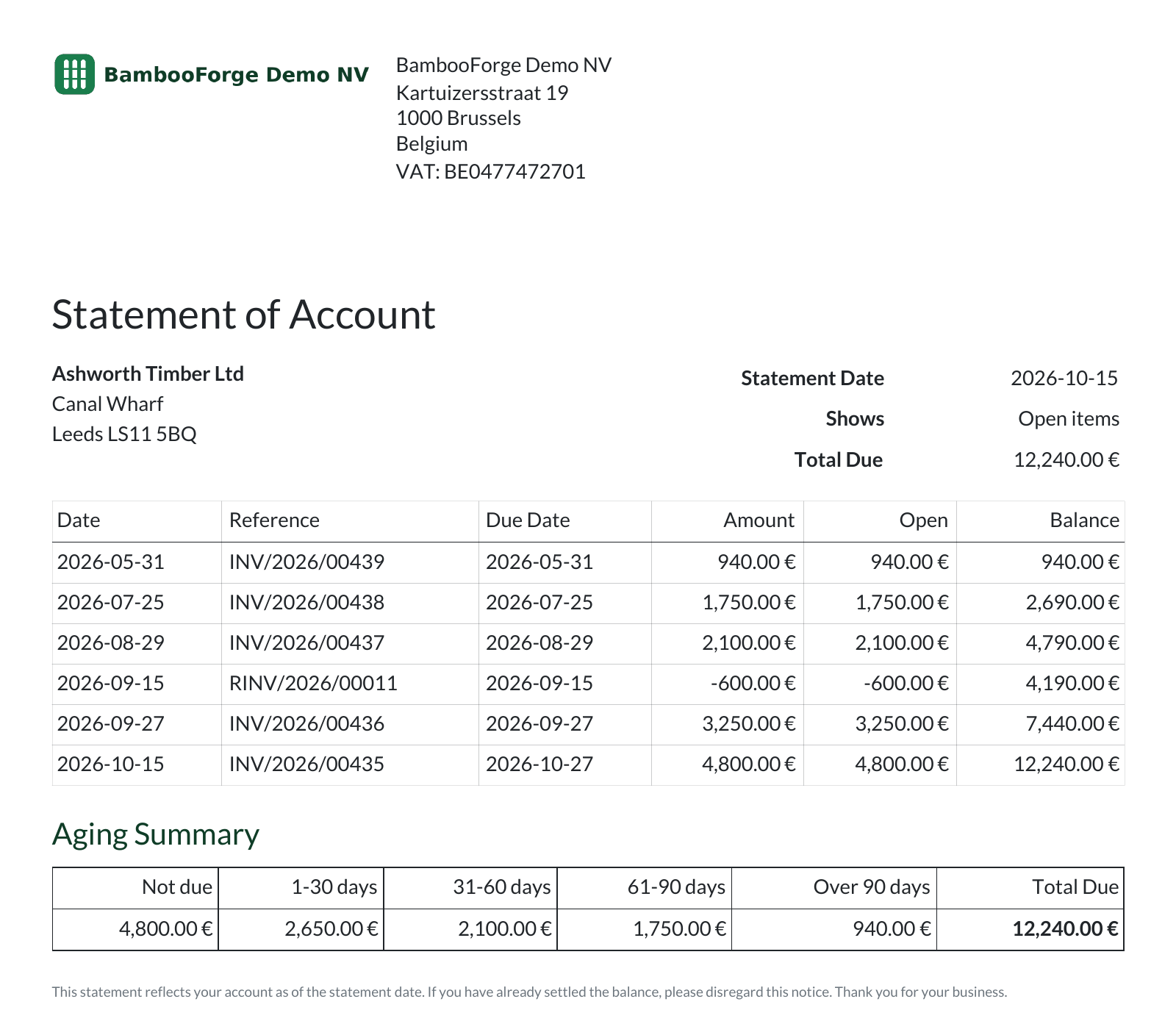This screenshot has height=1035, width=1176.
Task: Click the Aging Summary heading
Action: tap(156, 834)
